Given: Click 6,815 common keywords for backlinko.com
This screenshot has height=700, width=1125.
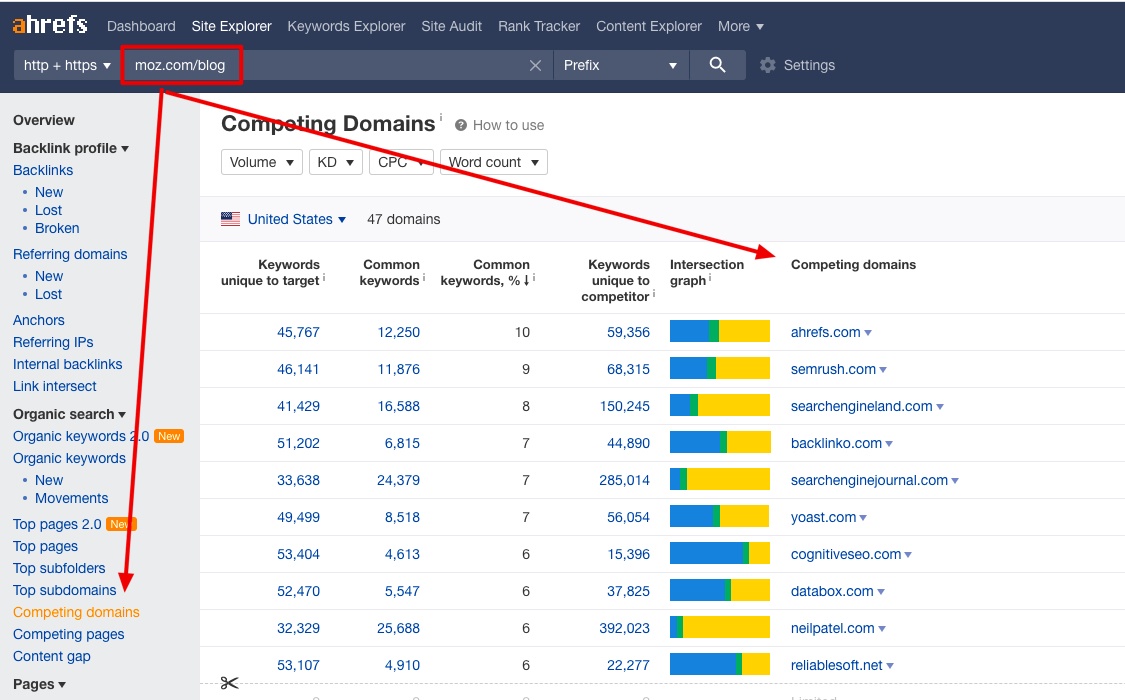Looking at the screenshot, I should click(x=403, y=444).
